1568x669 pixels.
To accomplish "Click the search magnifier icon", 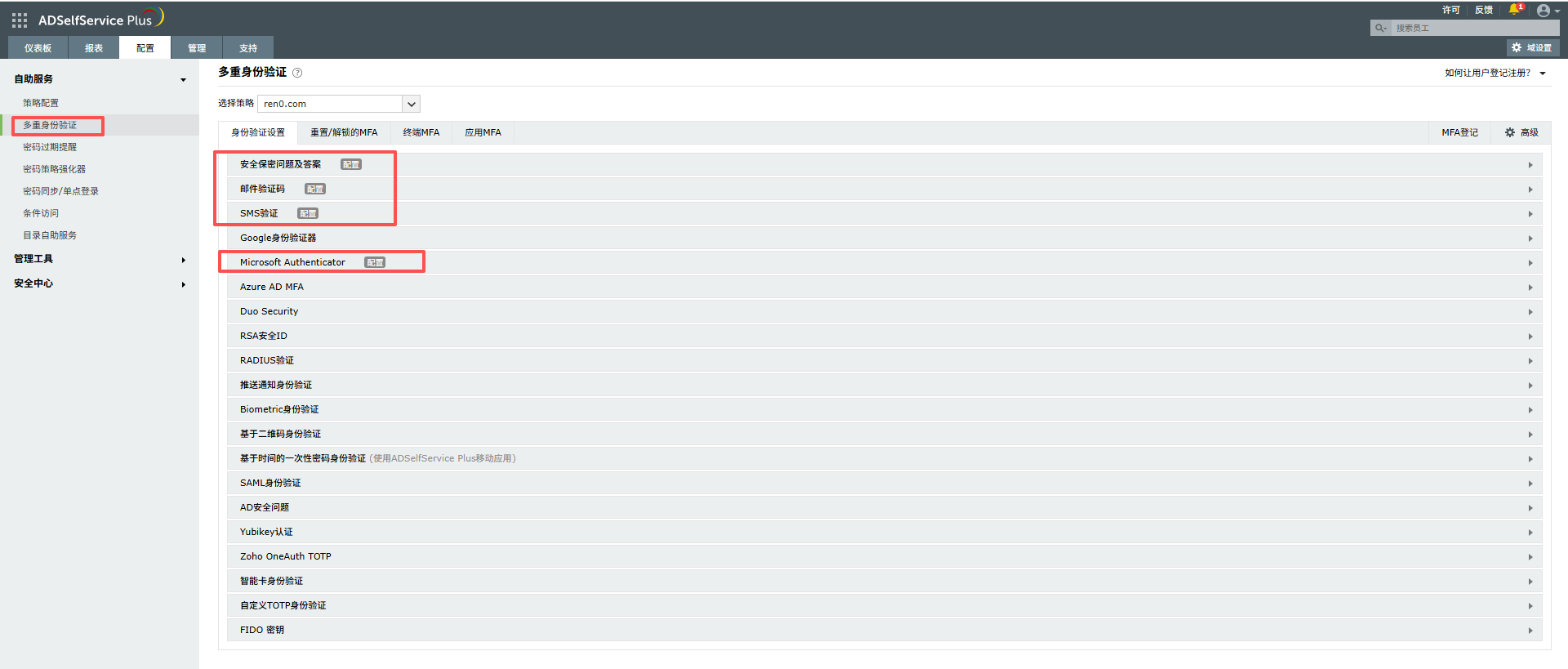I will tap(1380, 28).
